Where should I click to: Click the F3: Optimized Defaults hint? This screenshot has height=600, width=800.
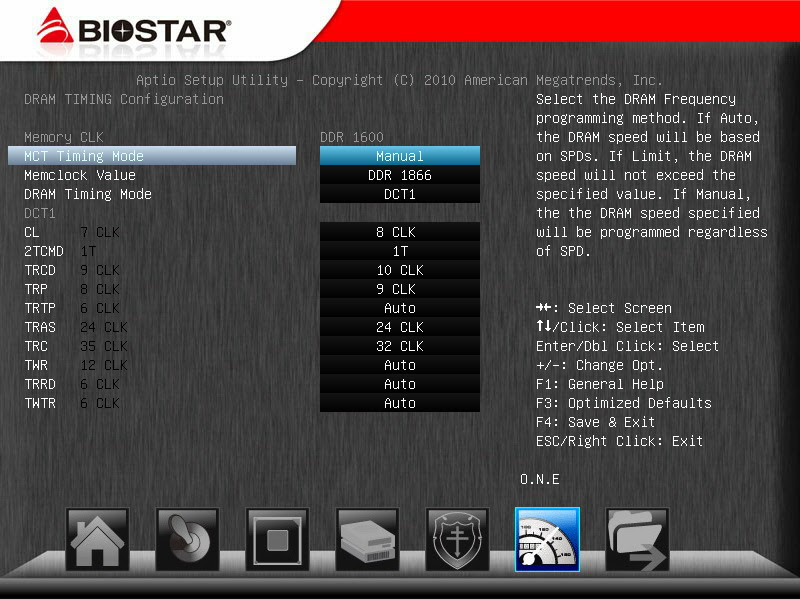click(623, 403)
